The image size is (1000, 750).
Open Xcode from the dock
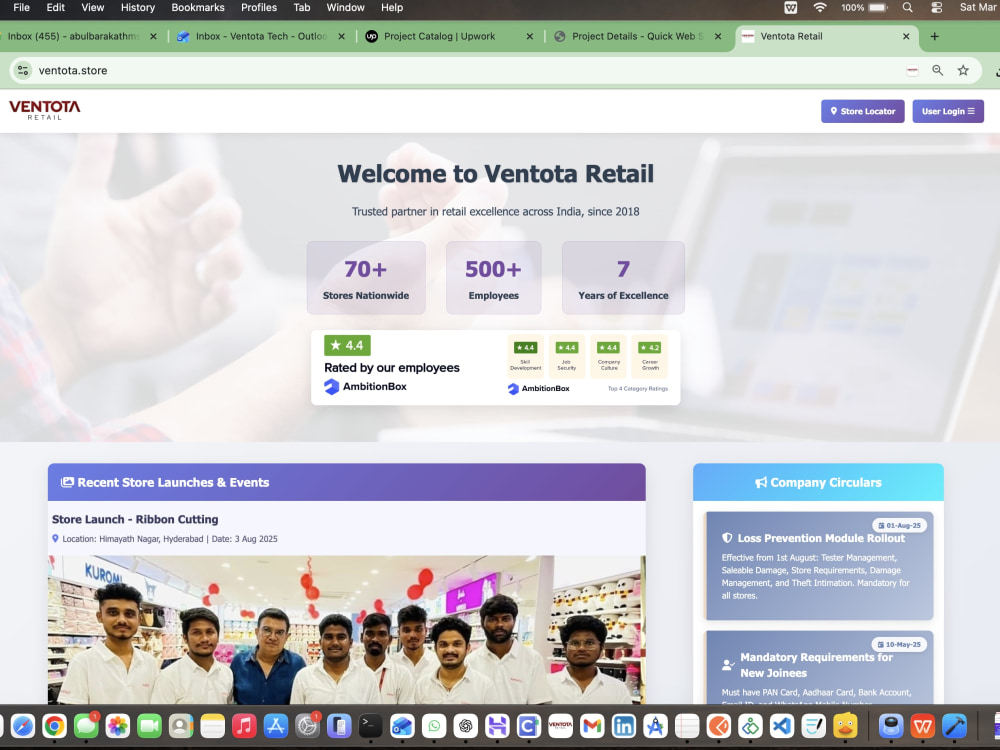pyautogui.click(x=954, y=726)
